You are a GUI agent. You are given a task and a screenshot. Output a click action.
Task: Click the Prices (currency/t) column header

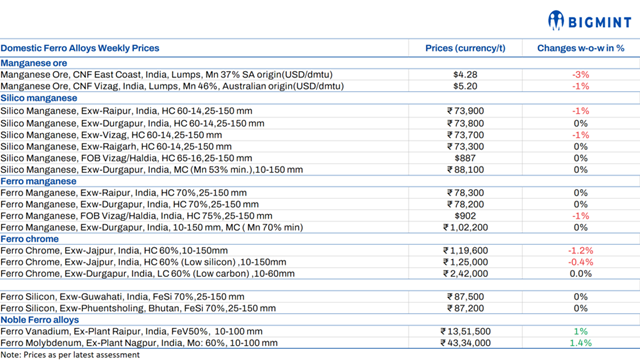click(465, 48)
